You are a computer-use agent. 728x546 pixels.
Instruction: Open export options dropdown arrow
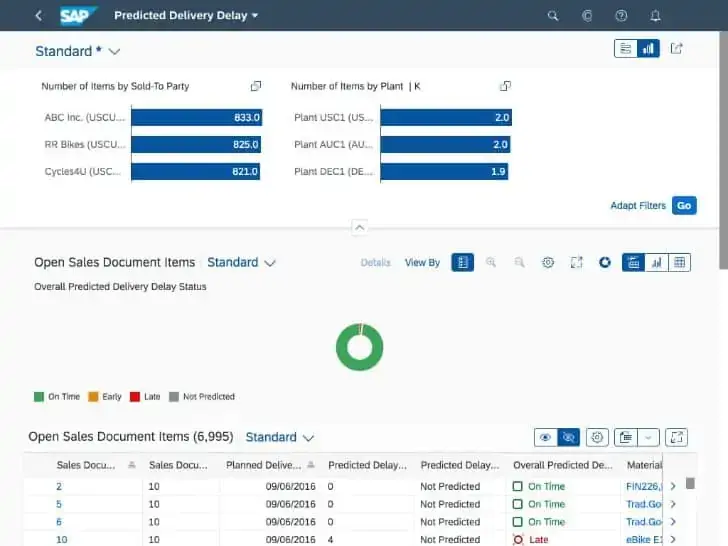649,437
